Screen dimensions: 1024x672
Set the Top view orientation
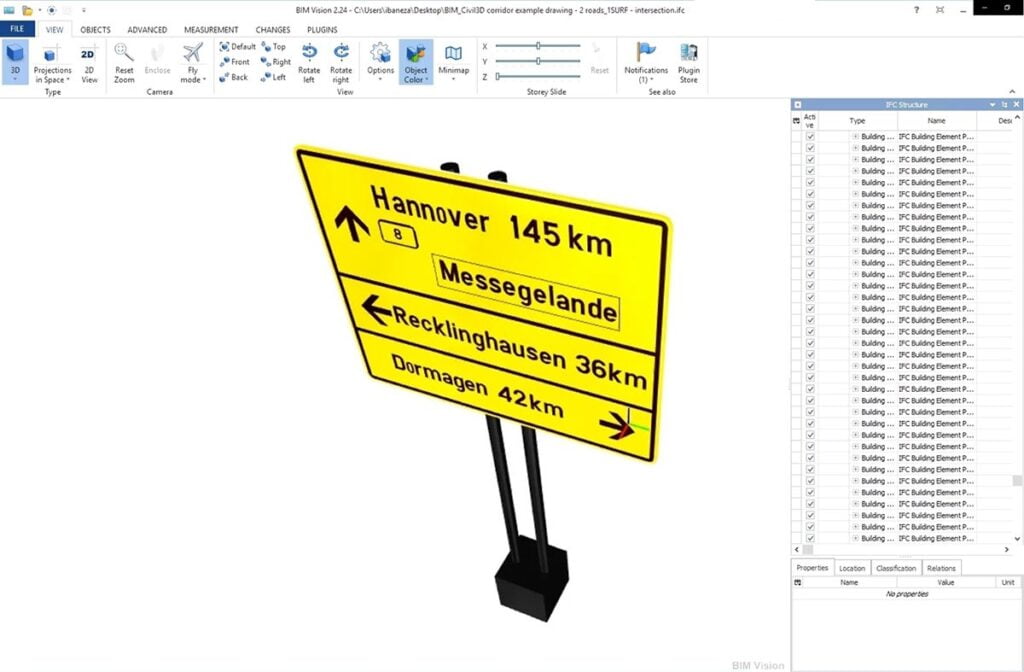(x=273, y=46)
